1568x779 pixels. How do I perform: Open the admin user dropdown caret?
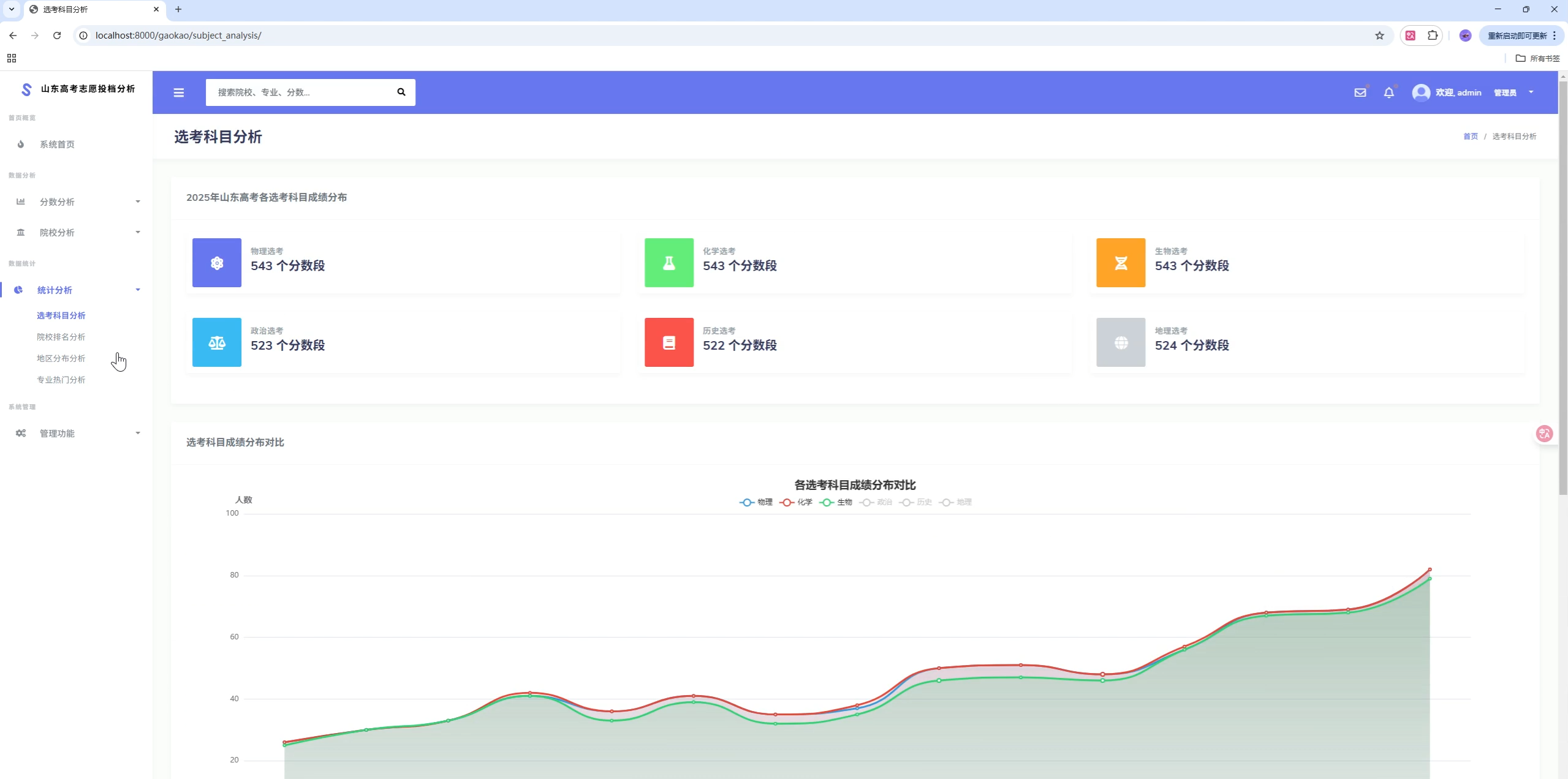click(1531, 92)
